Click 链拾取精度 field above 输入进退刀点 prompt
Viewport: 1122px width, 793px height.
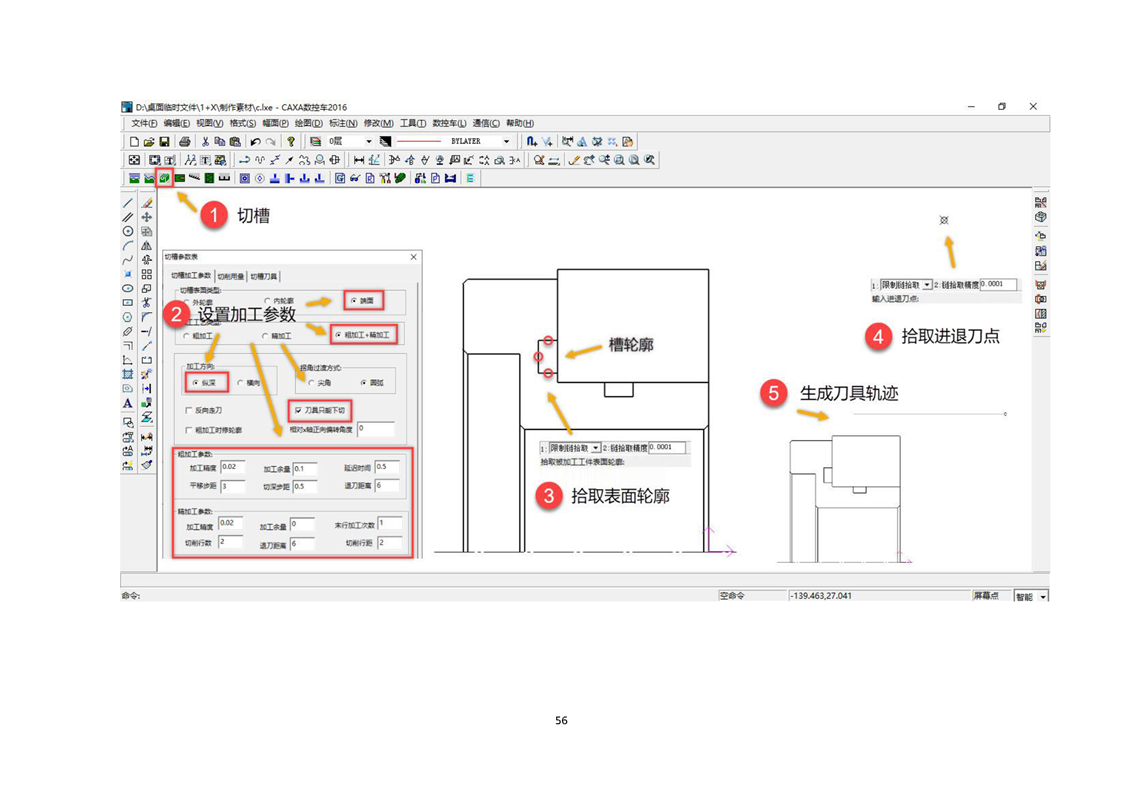click(997, 284)
